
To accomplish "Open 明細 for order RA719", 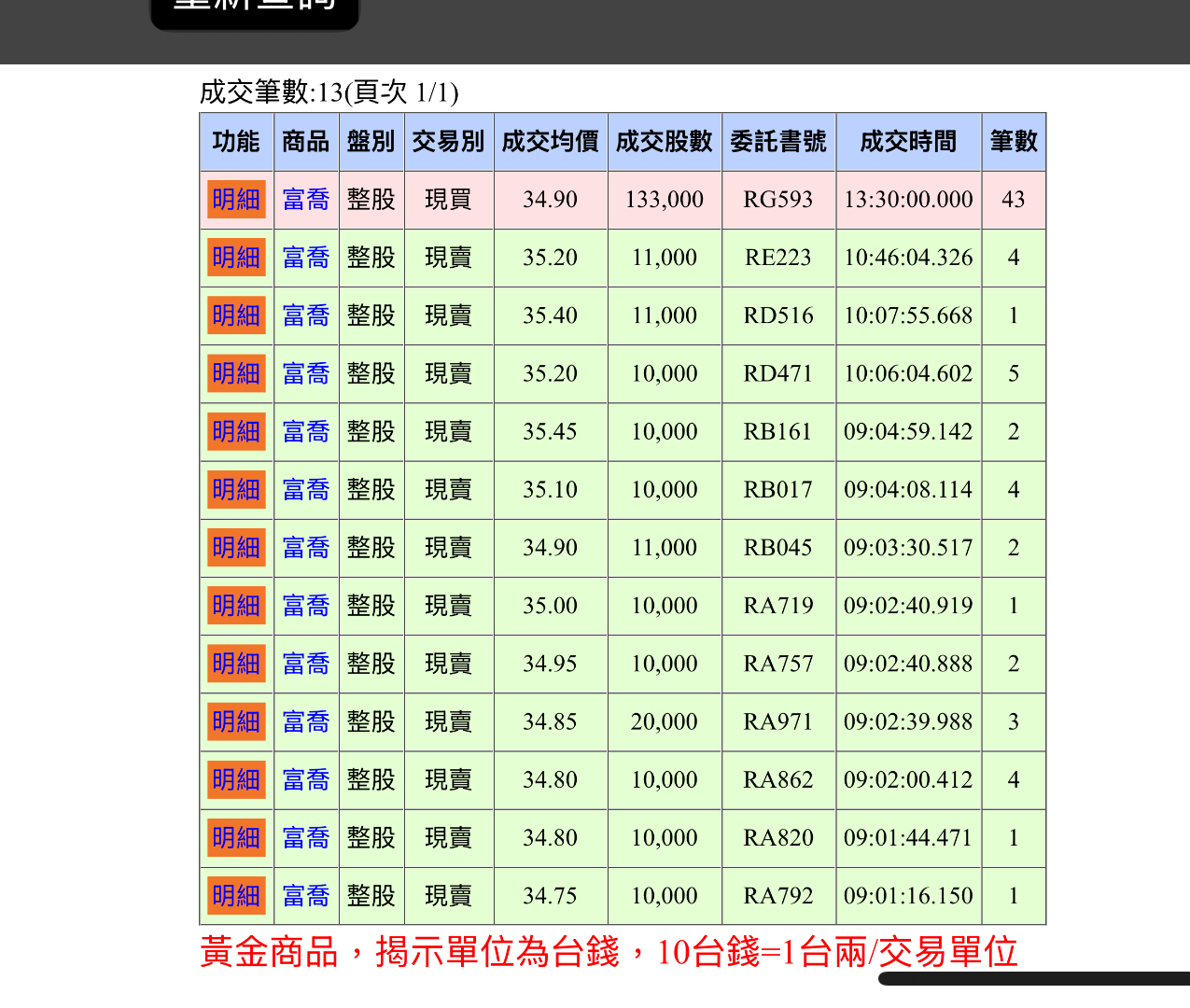I will click(236, 606).
